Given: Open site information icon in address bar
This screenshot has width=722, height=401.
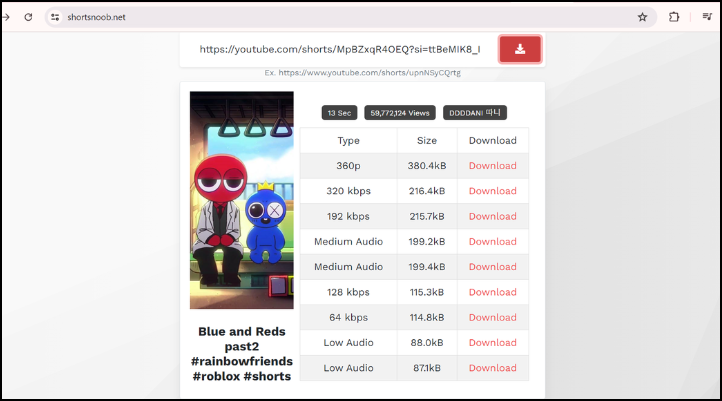Looking at the screenshot, I should [55, 17].
